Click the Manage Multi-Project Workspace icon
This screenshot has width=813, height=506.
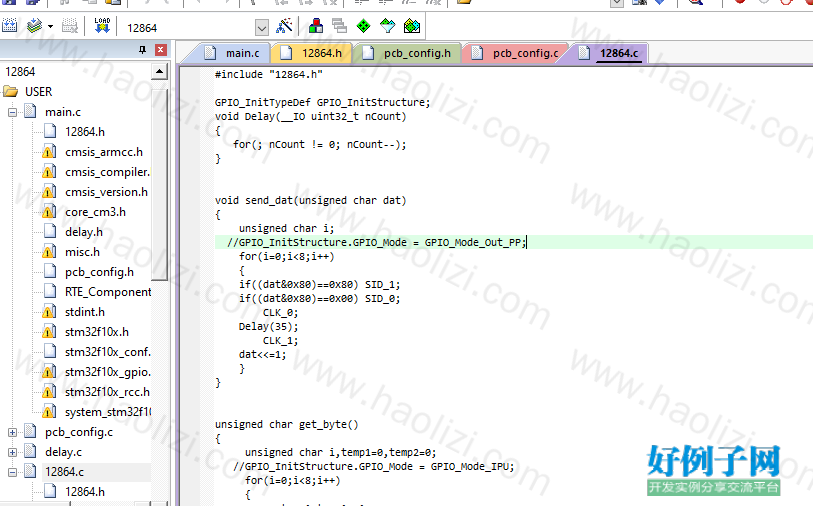tap(339, 25)
